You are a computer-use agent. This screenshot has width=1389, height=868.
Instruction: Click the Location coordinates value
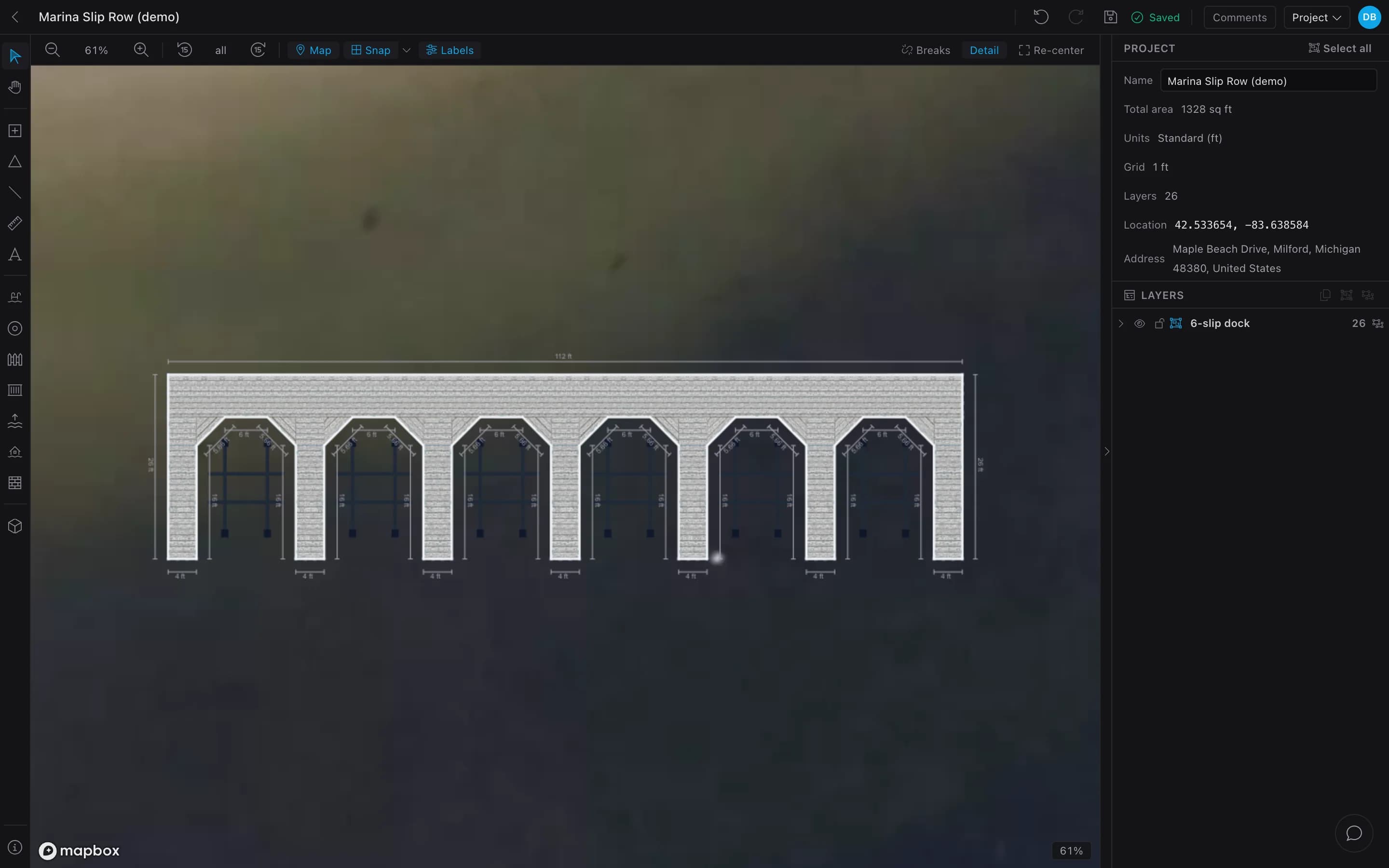point(1241,224)
